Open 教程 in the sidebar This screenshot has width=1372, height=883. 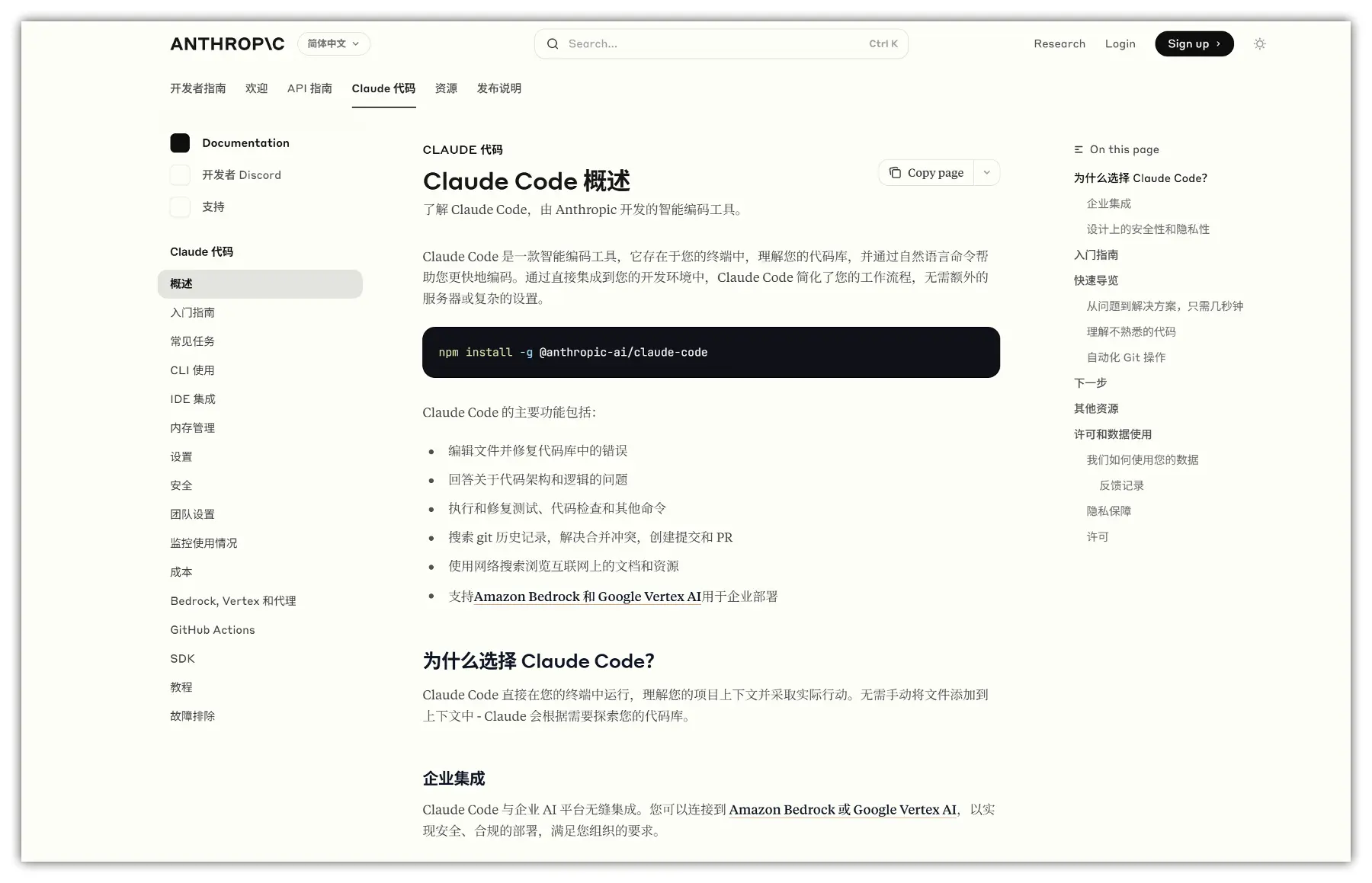181,687
